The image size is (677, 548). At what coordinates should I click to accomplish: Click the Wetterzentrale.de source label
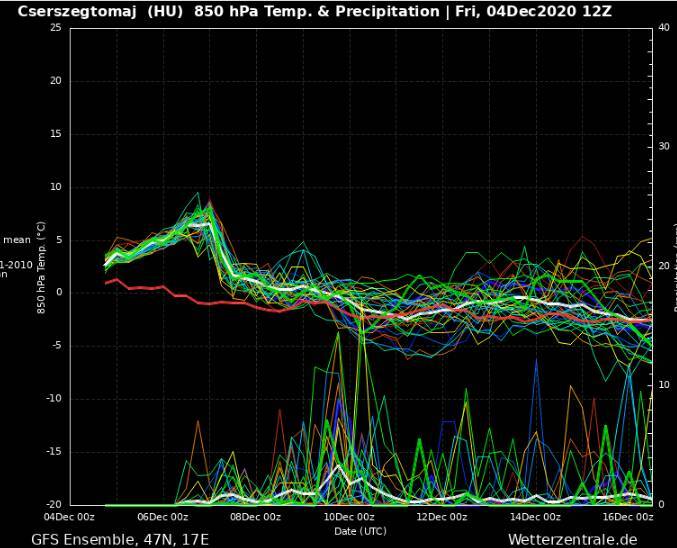click(571, 539)
